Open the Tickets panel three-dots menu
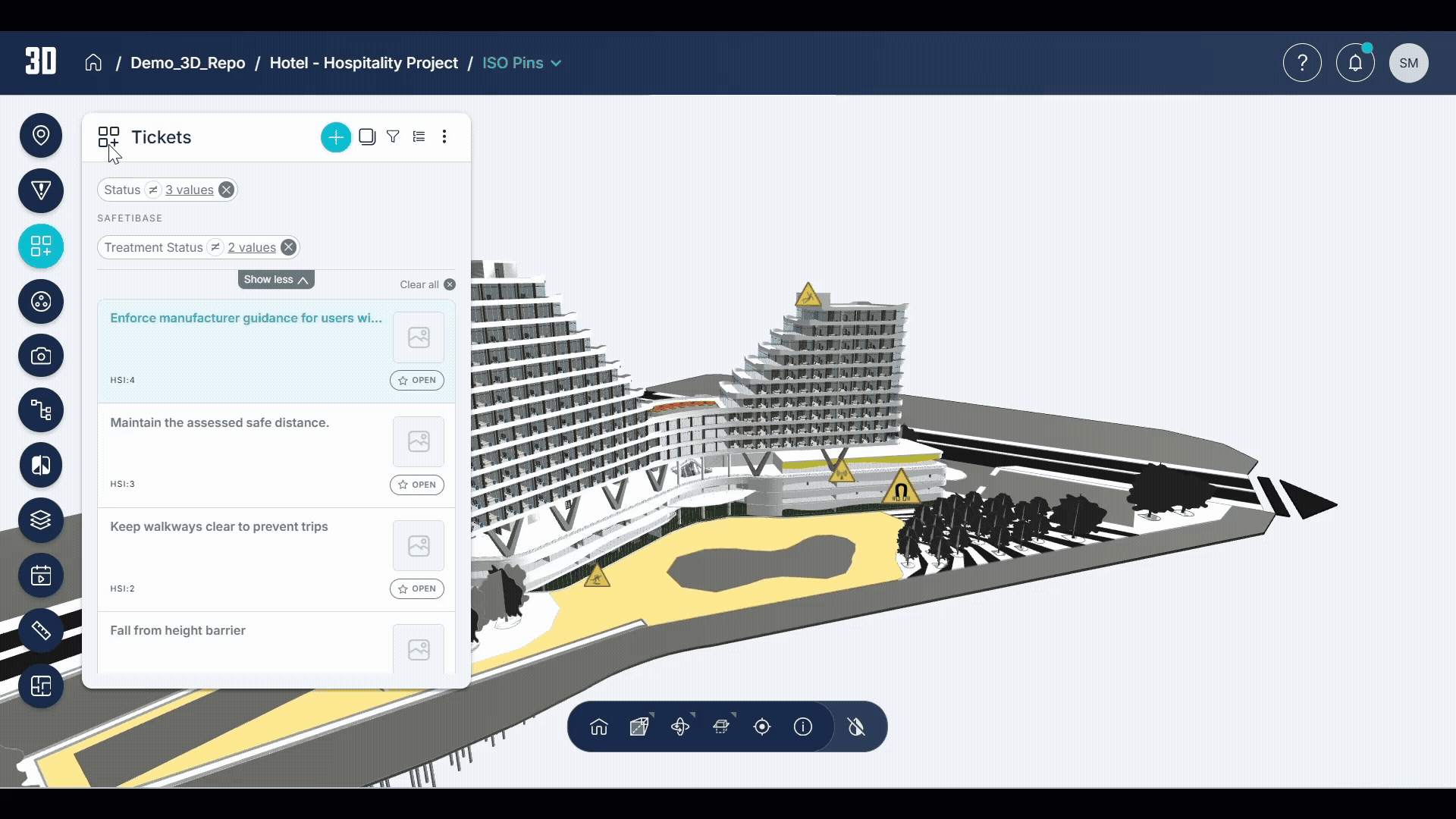The height and width of the screenshot is (819, 1456). click(444, 136)
